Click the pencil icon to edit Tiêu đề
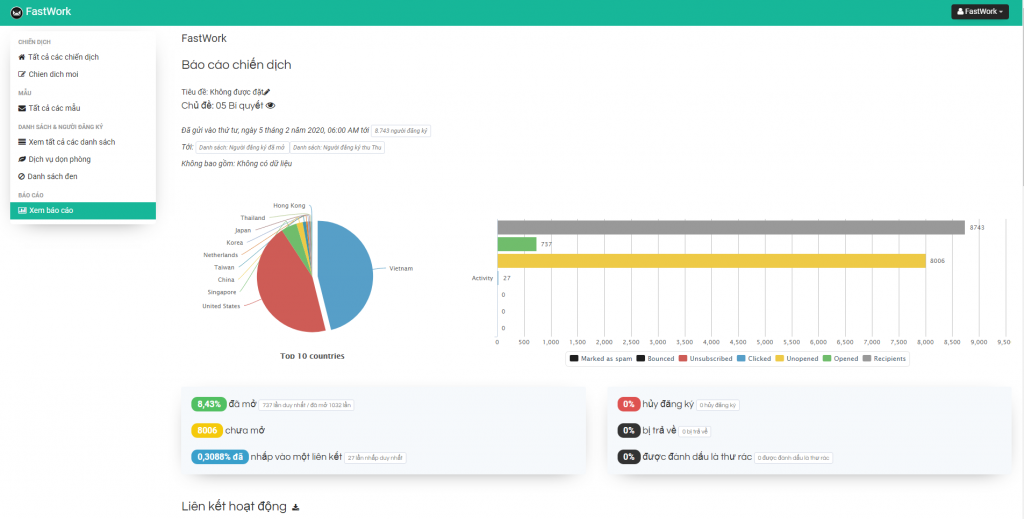Screen dimensions: 1024x519 pyautogui.click(x=266, y=92)
